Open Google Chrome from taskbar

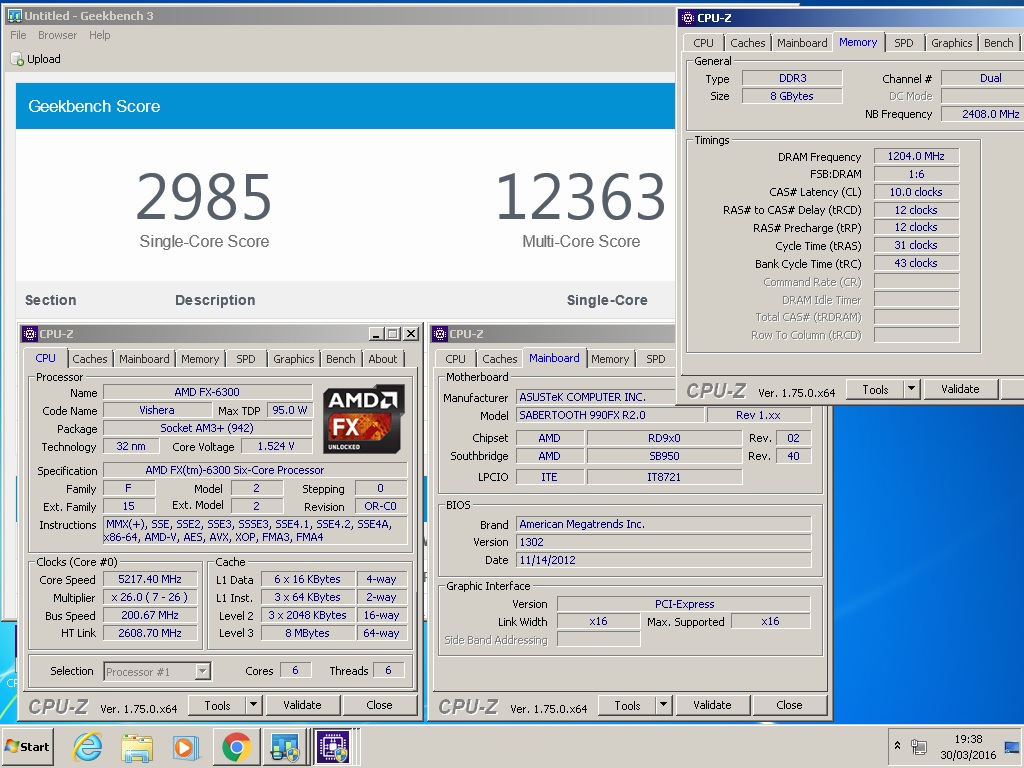[x=236, y=746]
